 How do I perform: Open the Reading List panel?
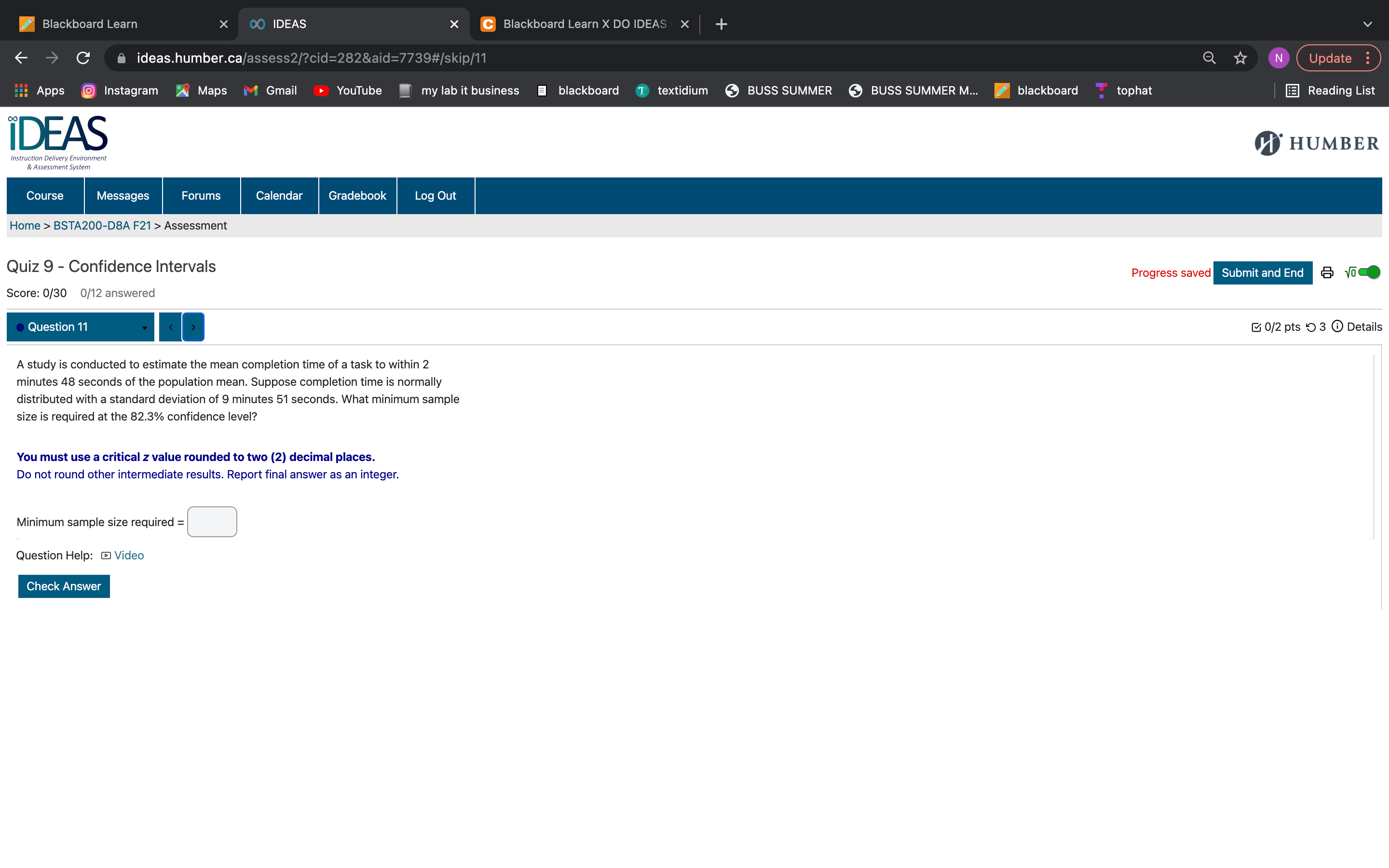coord(1330,91)
